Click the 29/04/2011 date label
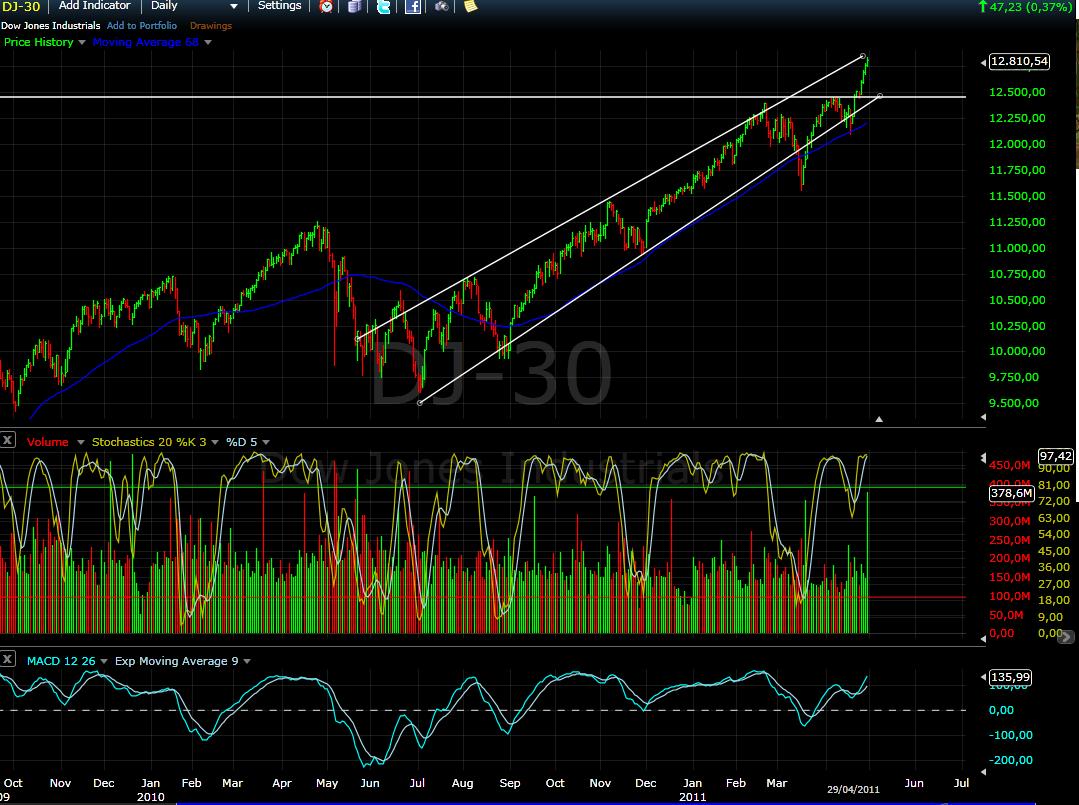 coord(853,789)
